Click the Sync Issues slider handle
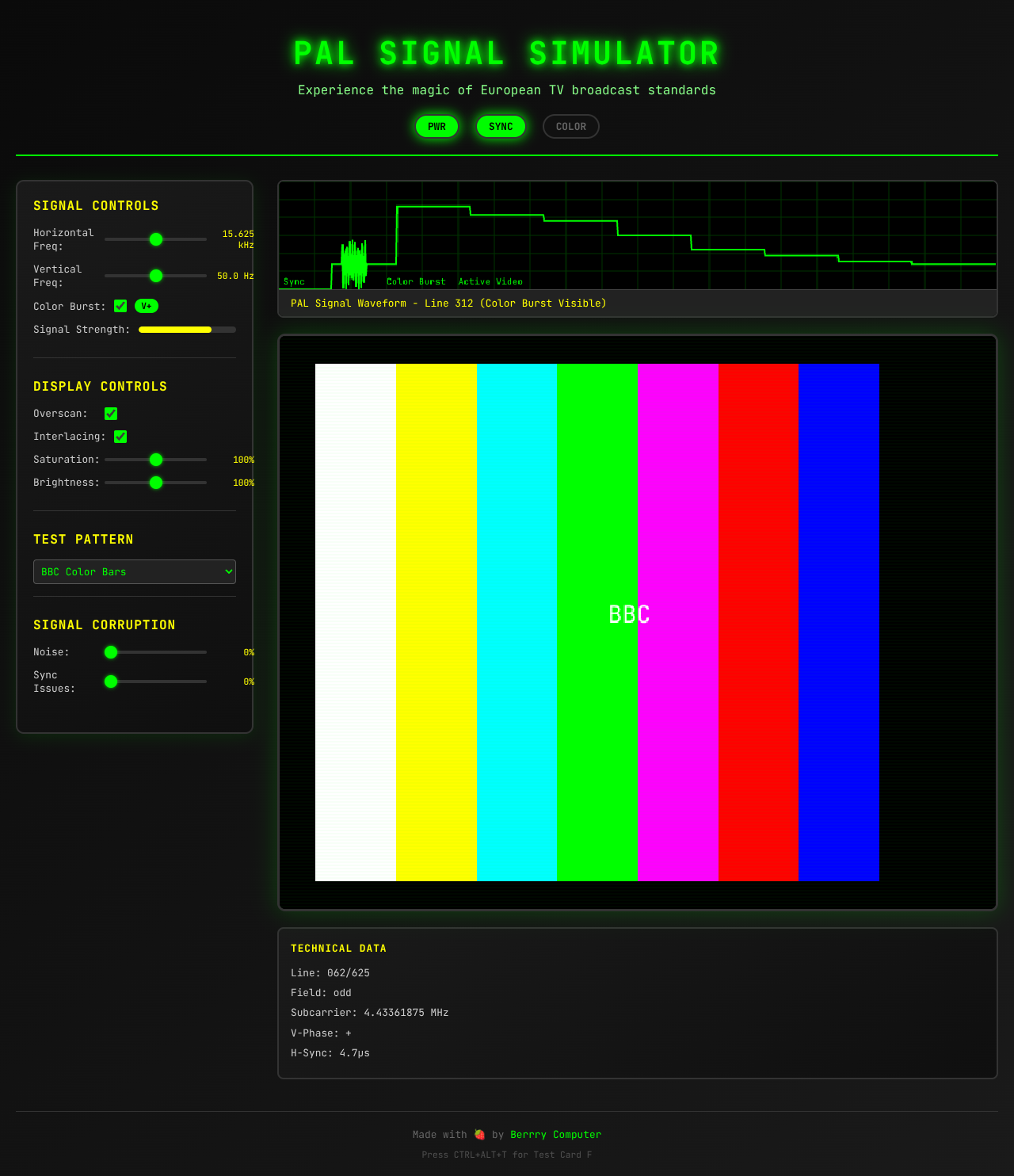1014x1176 pixels. pyautogui.click(x=110, y=681)
